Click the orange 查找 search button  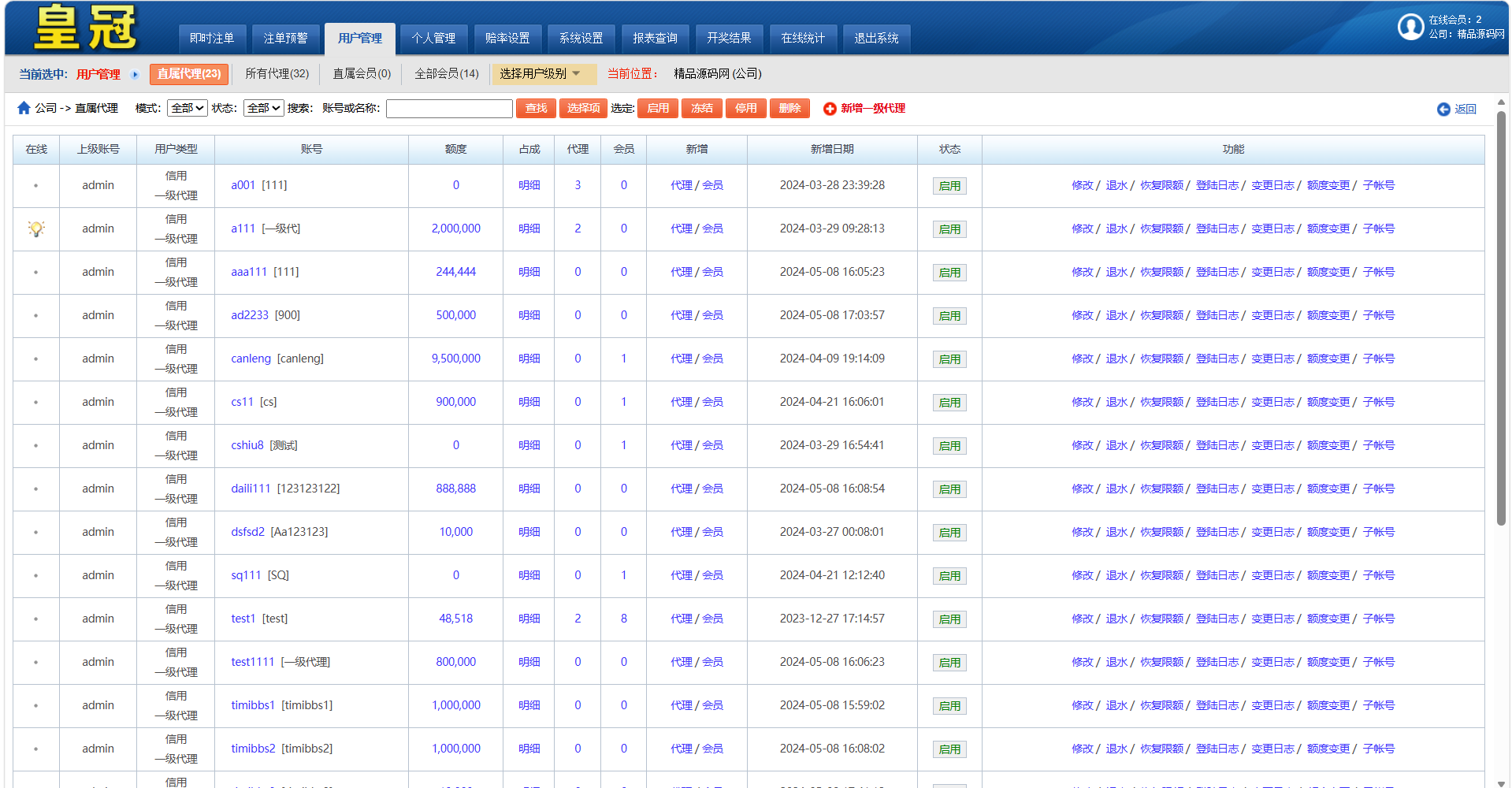click(x=536, y=108)
